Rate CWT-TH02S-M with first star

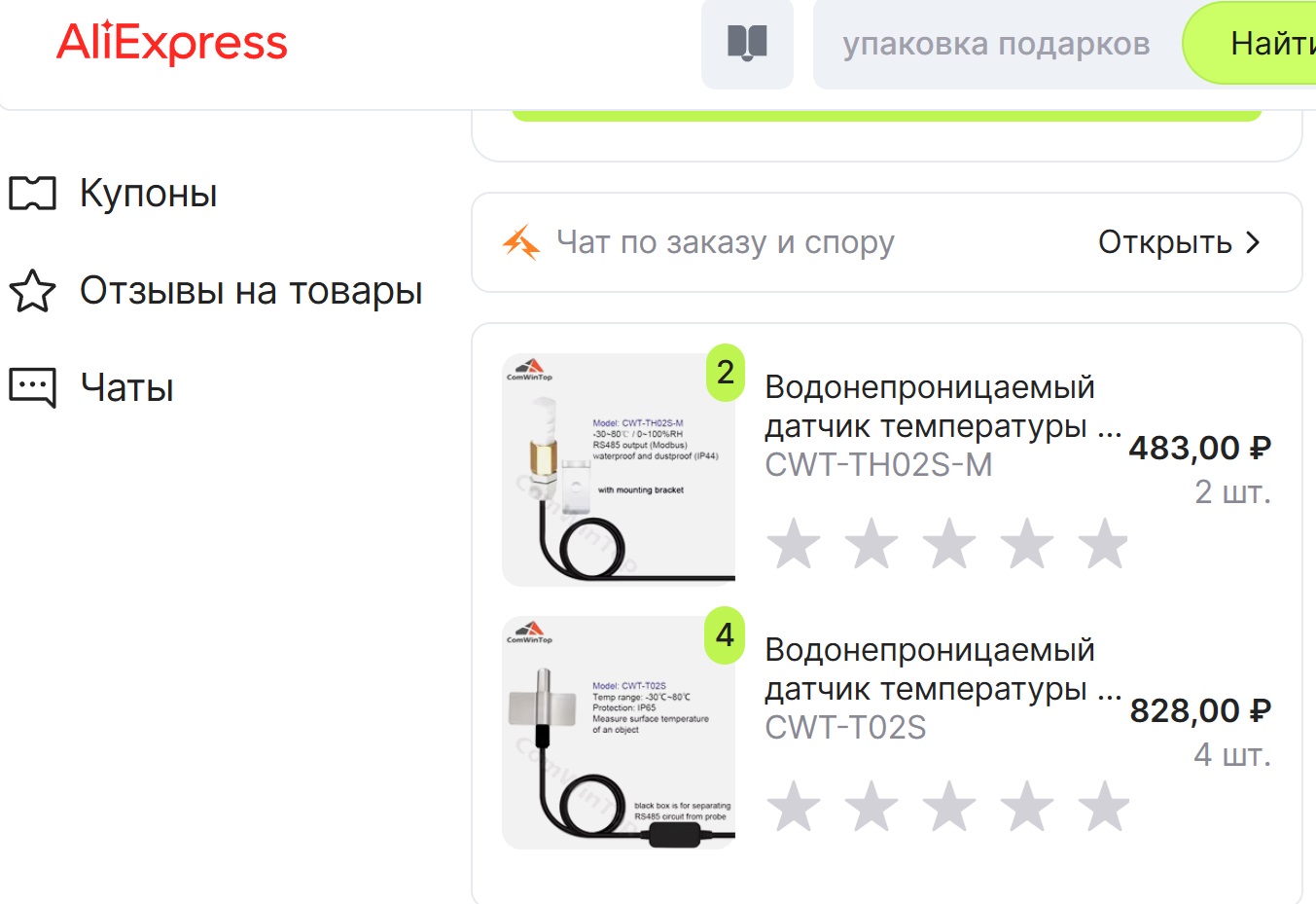(794, 543)
